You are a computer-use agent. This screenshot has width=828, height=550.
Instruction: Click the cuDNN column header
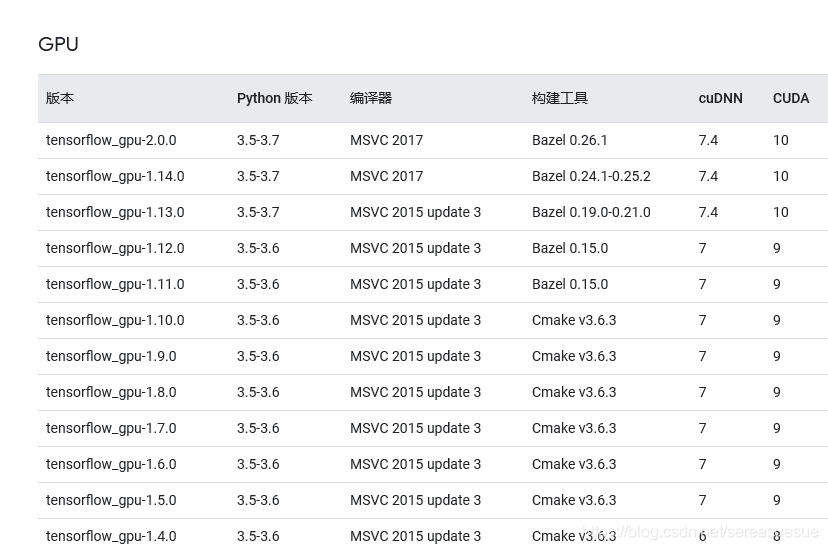coord(720,98)
